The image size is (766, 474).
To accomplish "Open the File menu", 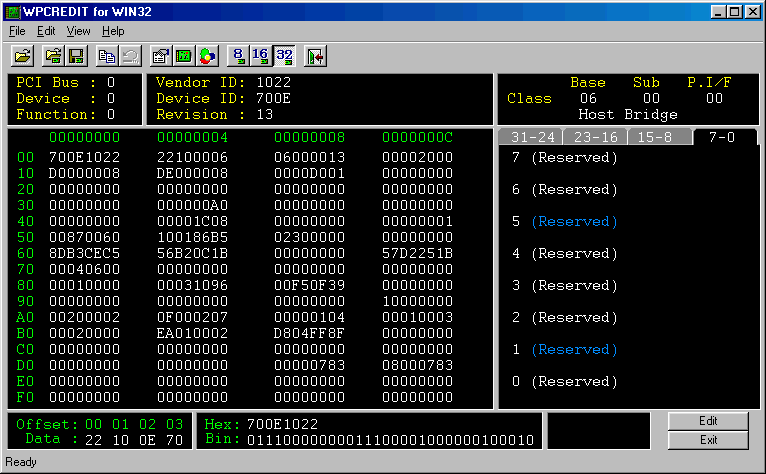I will pos(17,31).
